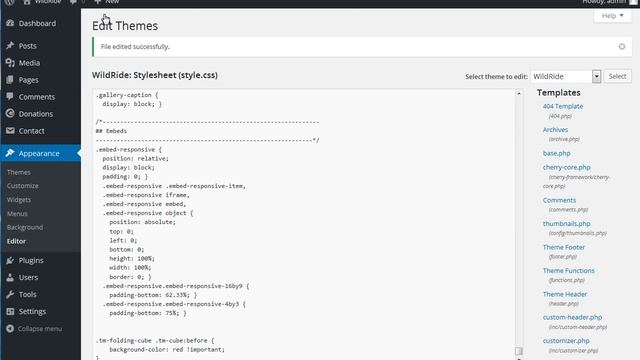This screenshot has width=640, height=360.
Task: Open the Users menu
Action: click(x=28, y=278)
